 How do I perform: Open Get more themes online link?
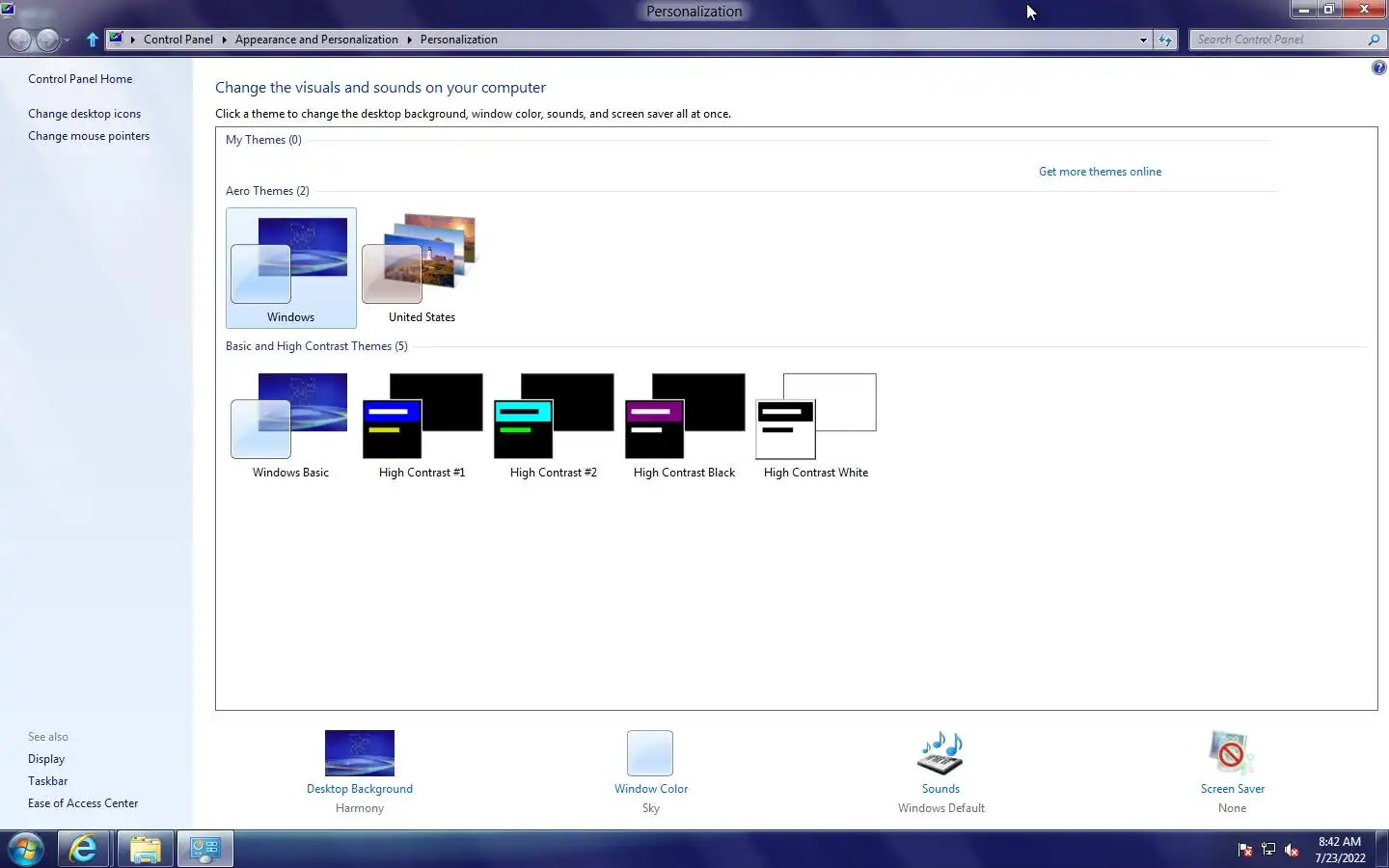click(x=1100, y=172)
